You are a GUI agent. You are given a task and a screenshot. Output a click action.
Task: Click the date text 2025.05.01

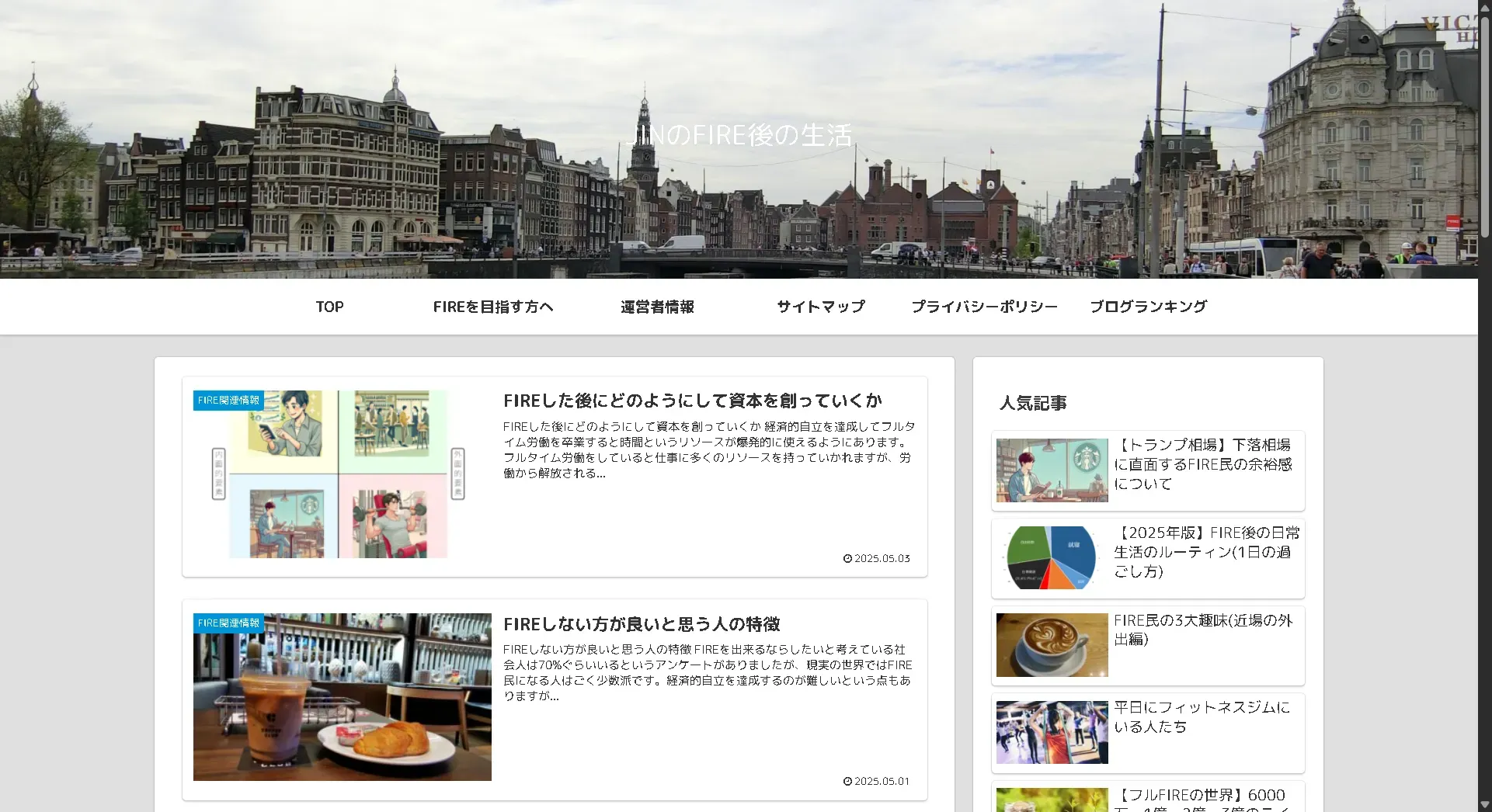tap(882, 782)
